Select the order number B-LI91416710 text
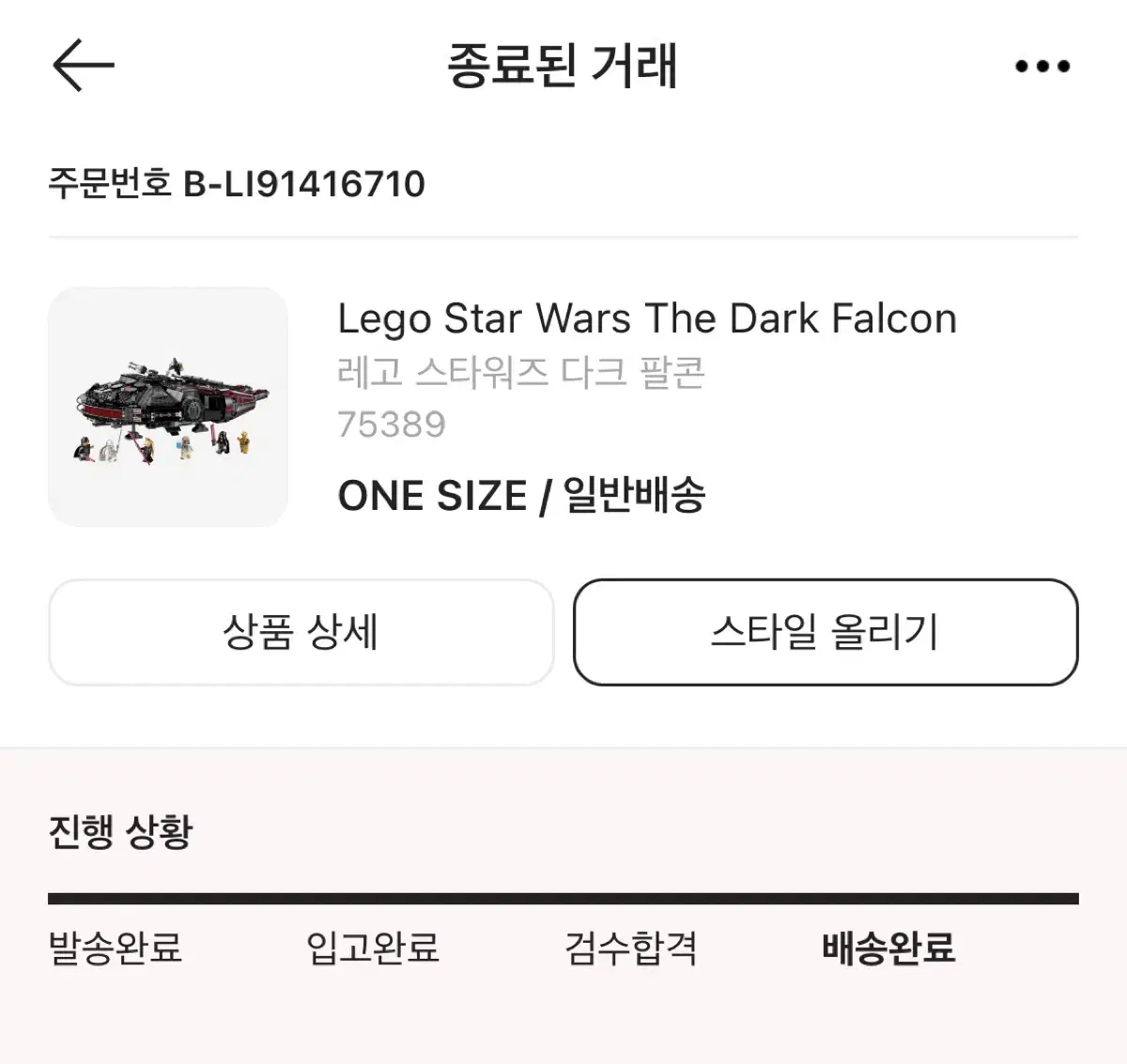The image size is (1127, 1064). (x=303, y=184)
